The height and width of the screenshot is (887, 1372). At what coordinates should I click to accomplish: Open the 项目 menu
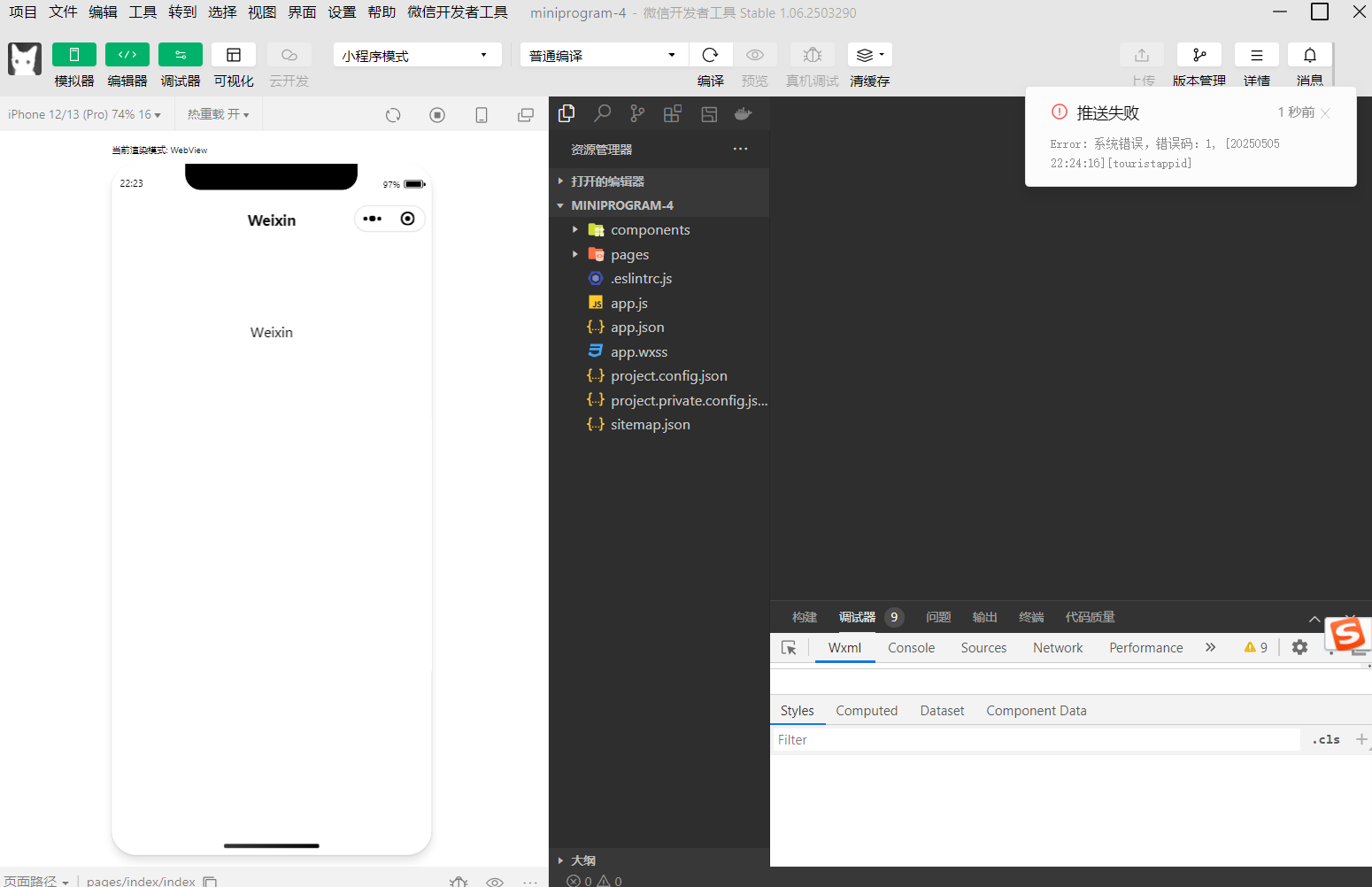click(x=23, y=12)
